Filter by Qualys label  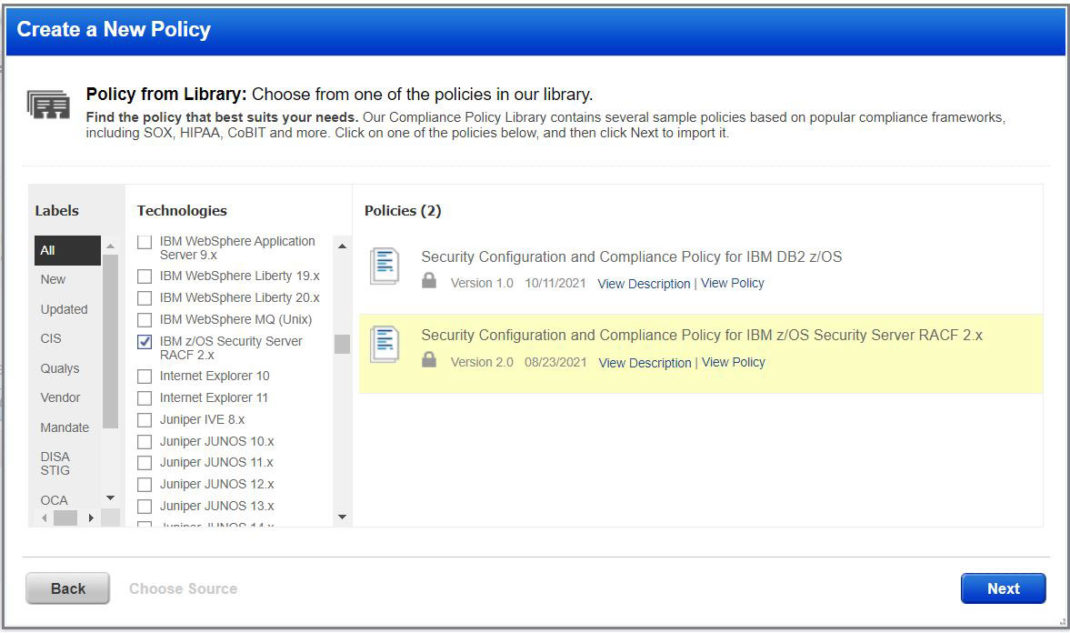pos(59,369)
